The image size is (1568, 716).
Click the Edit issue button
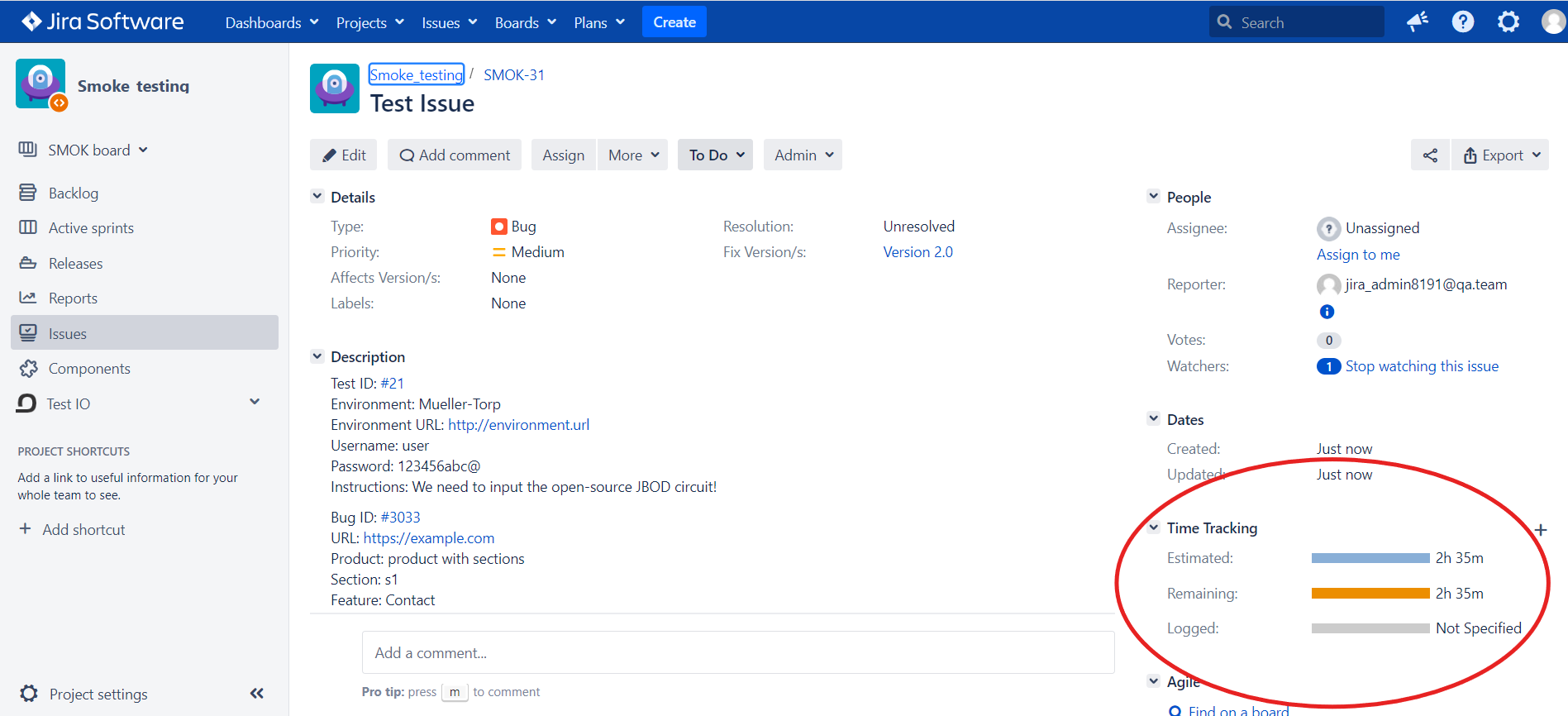[x=344, y=155]
